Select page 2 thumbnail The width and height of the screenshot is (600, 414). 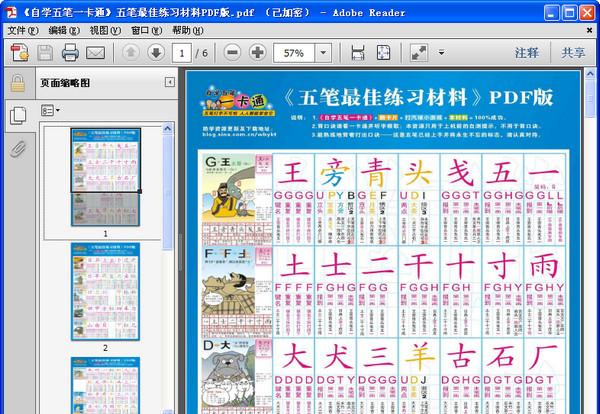[x=106, y=292]
